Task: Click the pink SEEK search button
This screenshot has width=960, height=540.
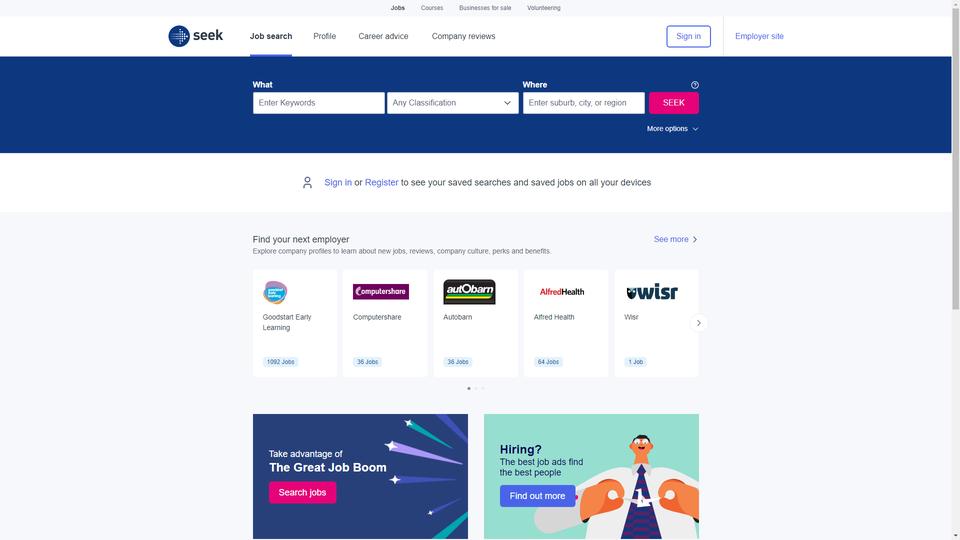Action: point(673,103)
